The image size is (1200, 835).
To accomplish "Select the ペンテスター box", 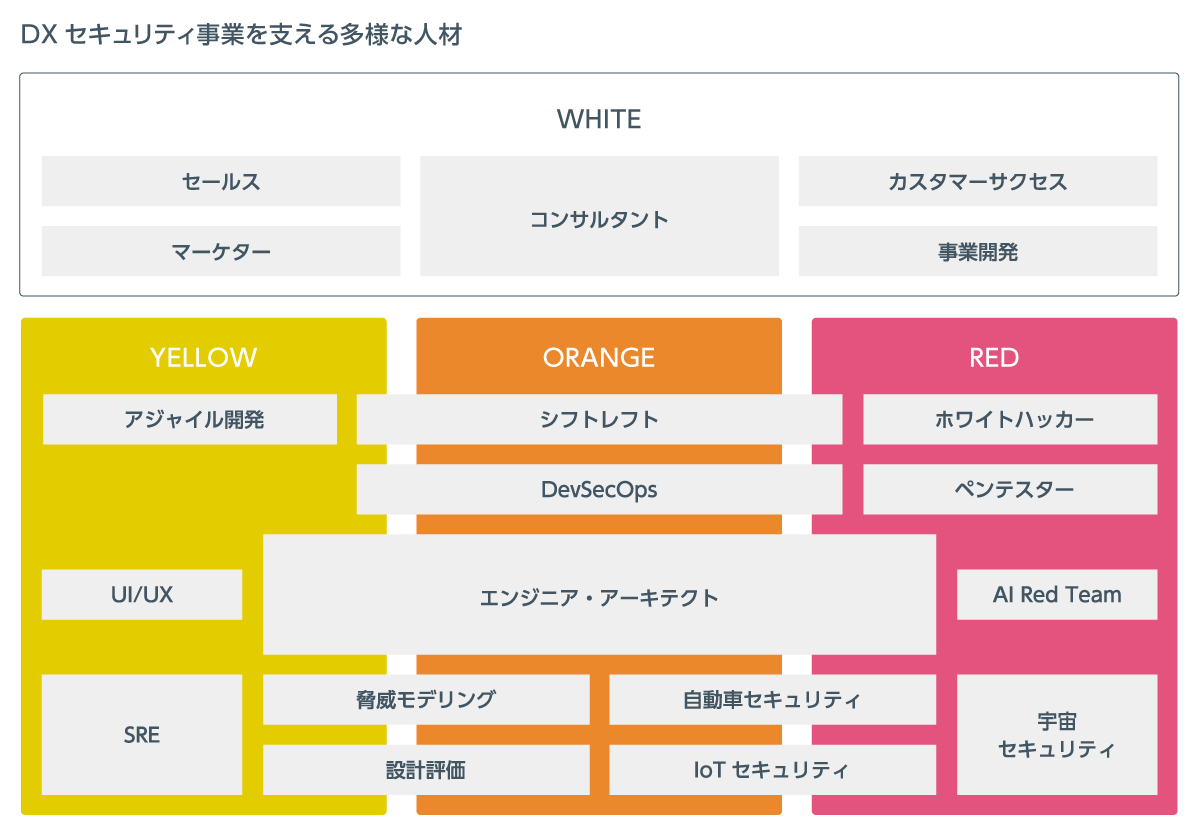I will (x=1010, y=489).
